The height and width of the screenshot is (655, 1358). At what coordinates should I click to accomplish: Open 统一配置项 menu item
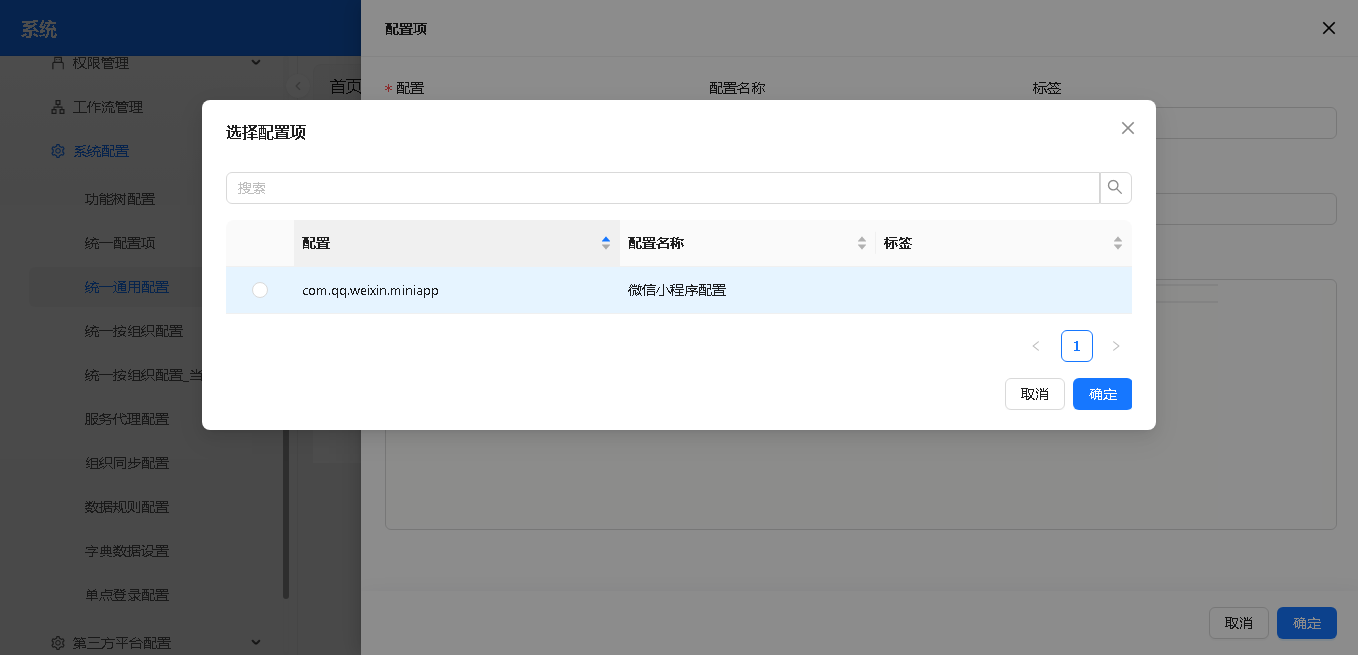pos(120,243)
